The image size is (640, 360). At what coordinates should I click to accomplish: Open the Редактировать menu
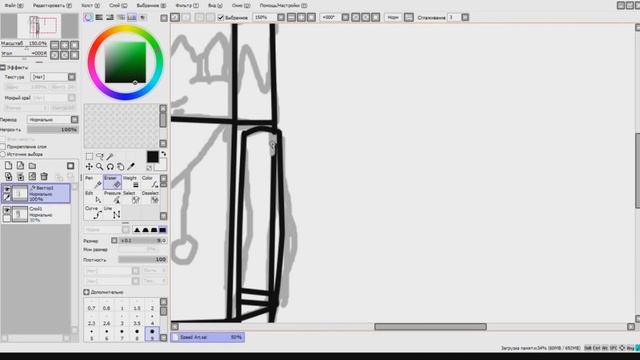pos(52,6)
